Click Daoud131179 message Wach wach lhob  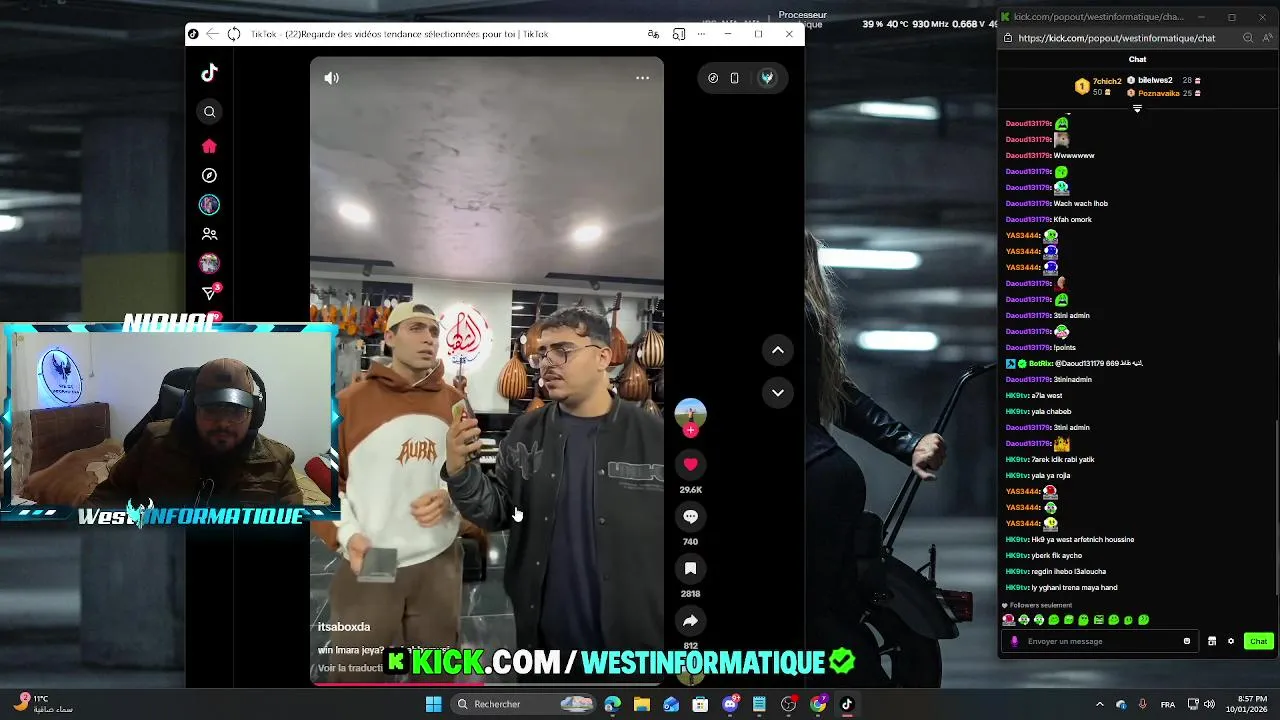[x=1056, y=203]
